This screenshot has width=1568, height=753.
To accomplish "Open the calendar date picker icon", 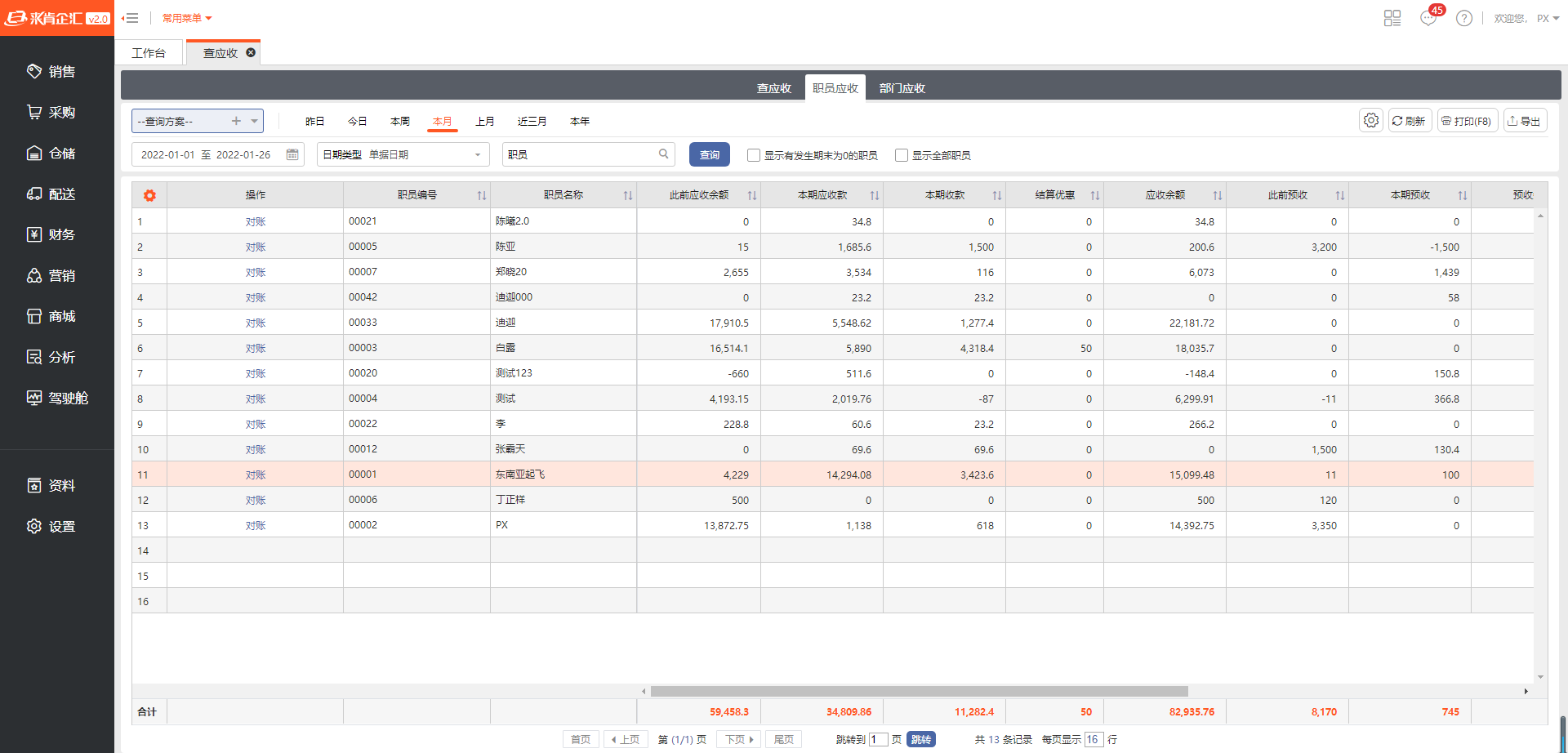I will click(x=292, y=154).
